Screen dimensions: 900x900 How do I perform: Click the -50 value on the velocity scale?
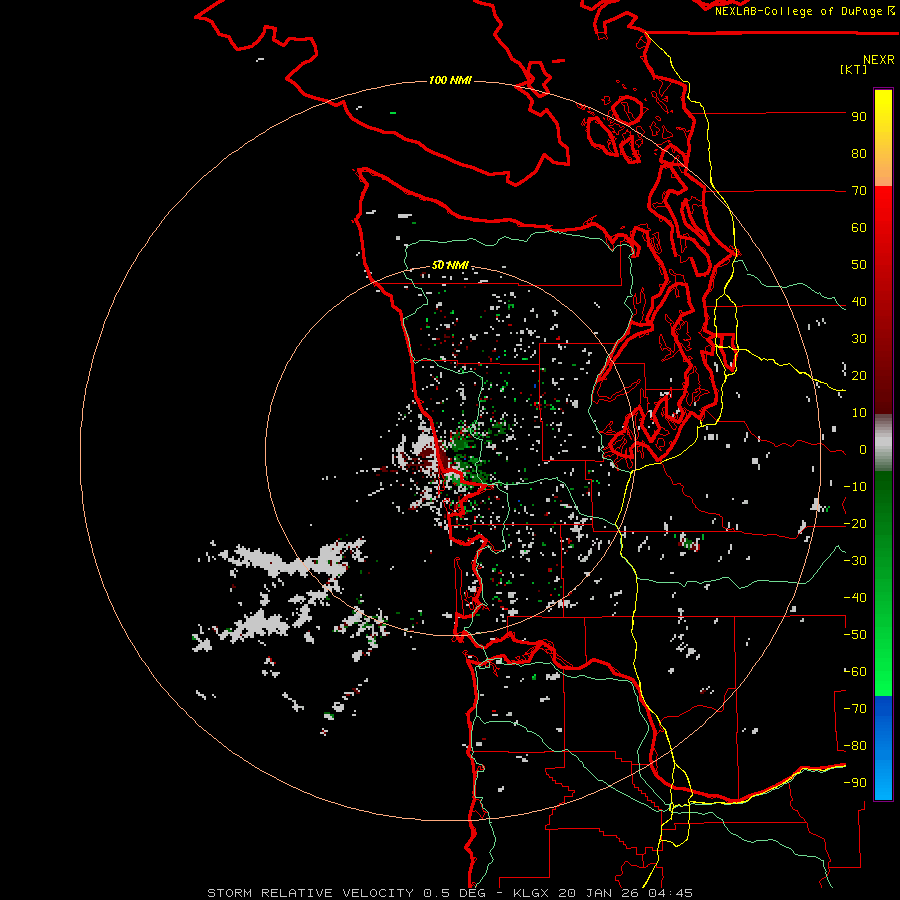coord(855,635)
